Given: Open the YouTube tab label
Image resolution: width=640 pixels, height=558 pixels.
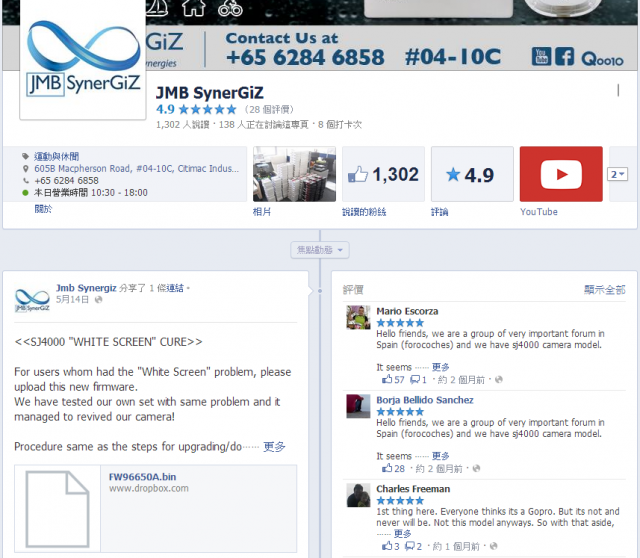Looking at the screenshot, I should coord(539,211).
